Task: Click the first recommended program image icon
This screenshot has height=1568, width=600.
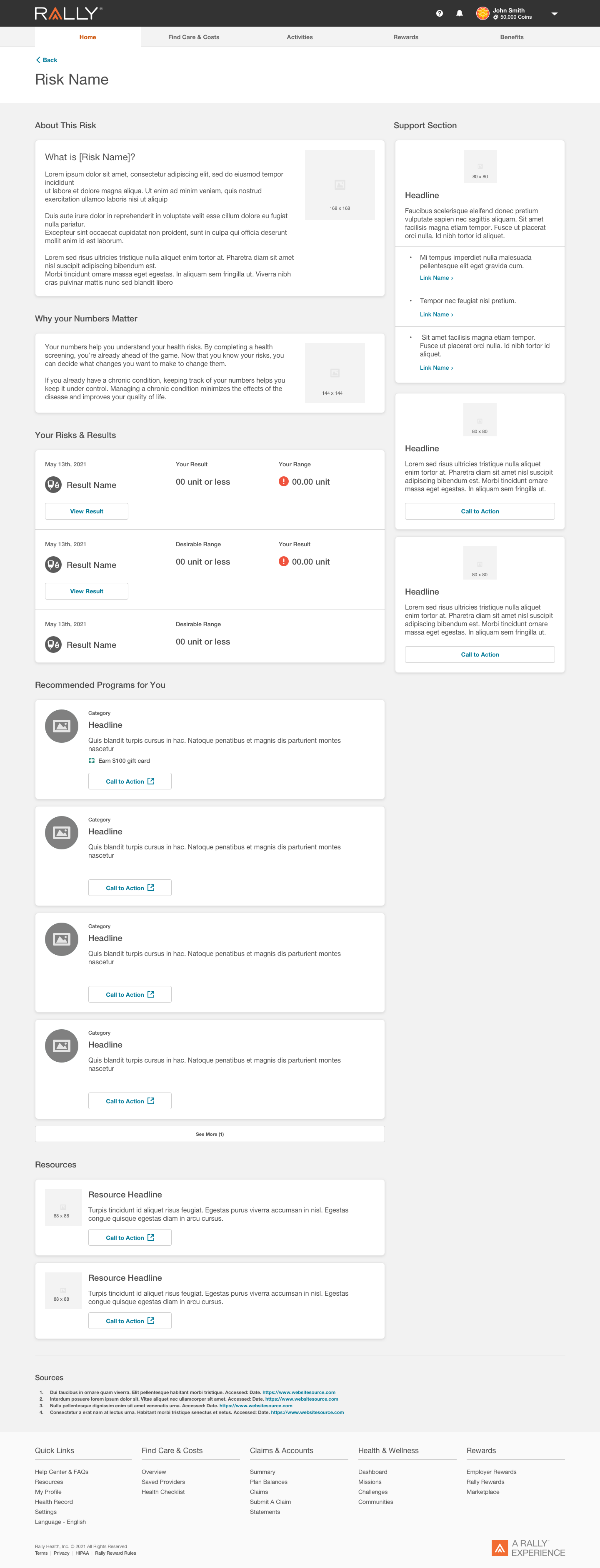Action: (62, 726)
